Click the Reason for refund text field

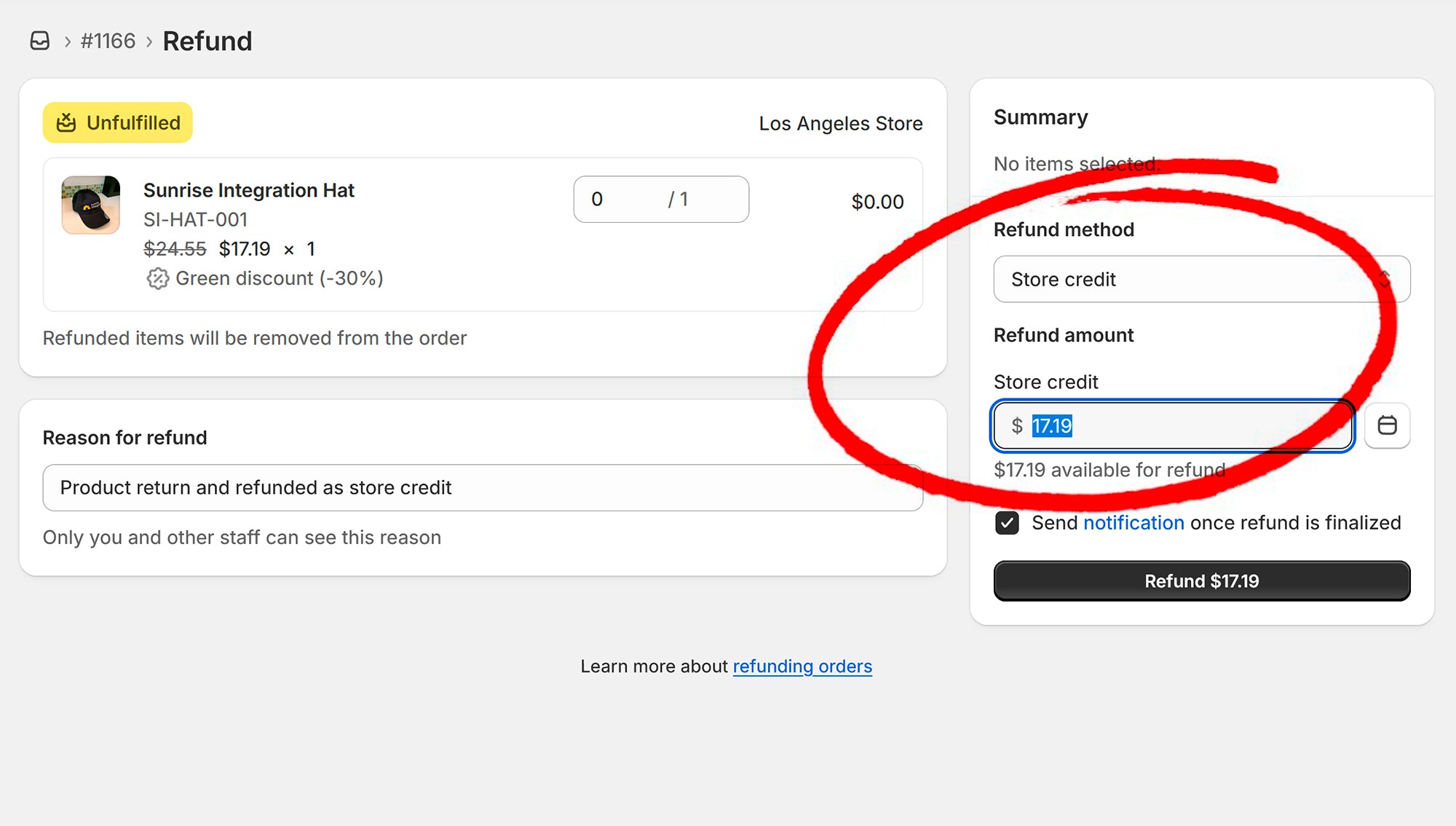pos(482,487)
